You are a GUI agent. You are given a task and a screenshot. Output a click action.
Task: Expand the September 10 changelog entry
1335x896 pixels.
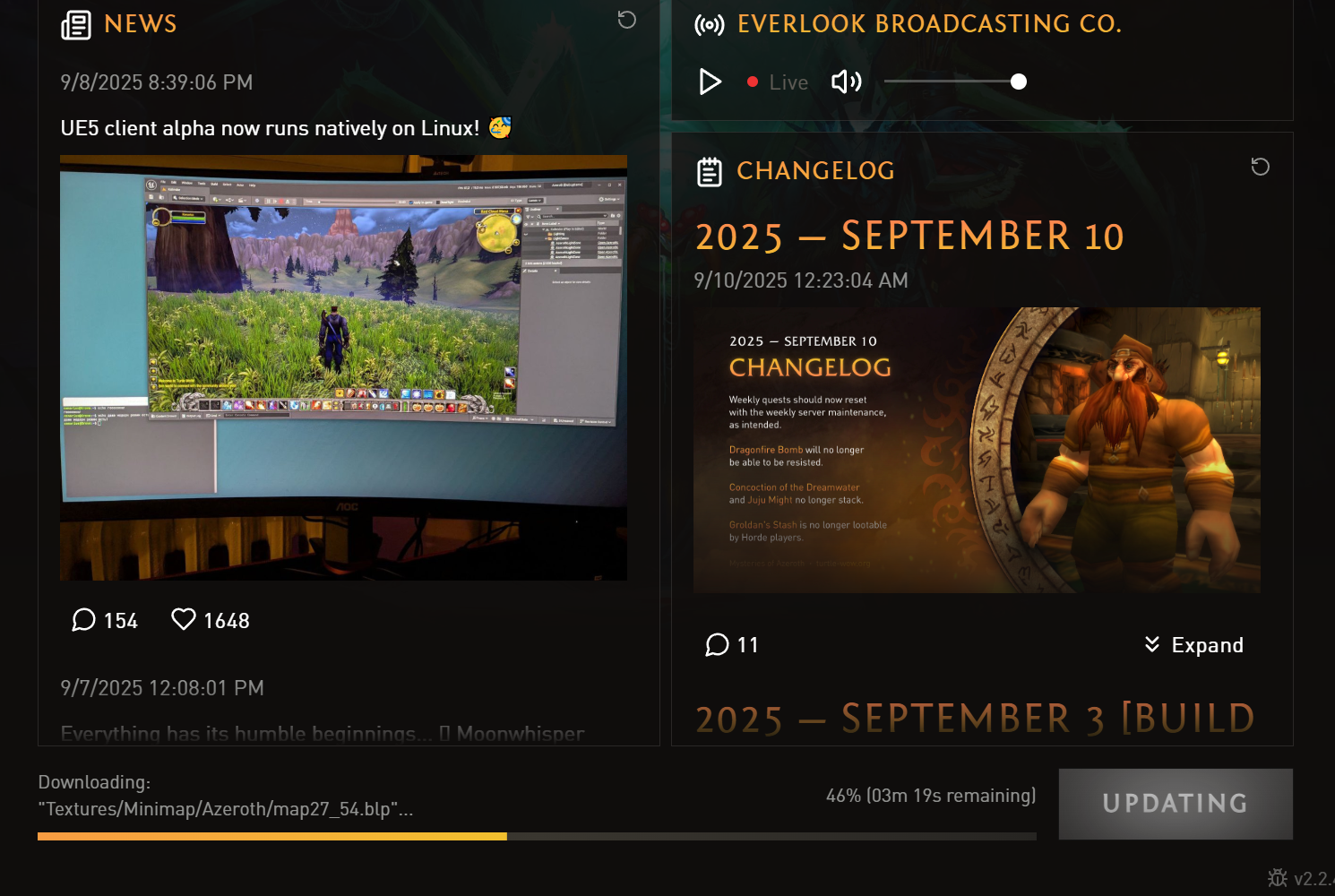[1193, 645]
